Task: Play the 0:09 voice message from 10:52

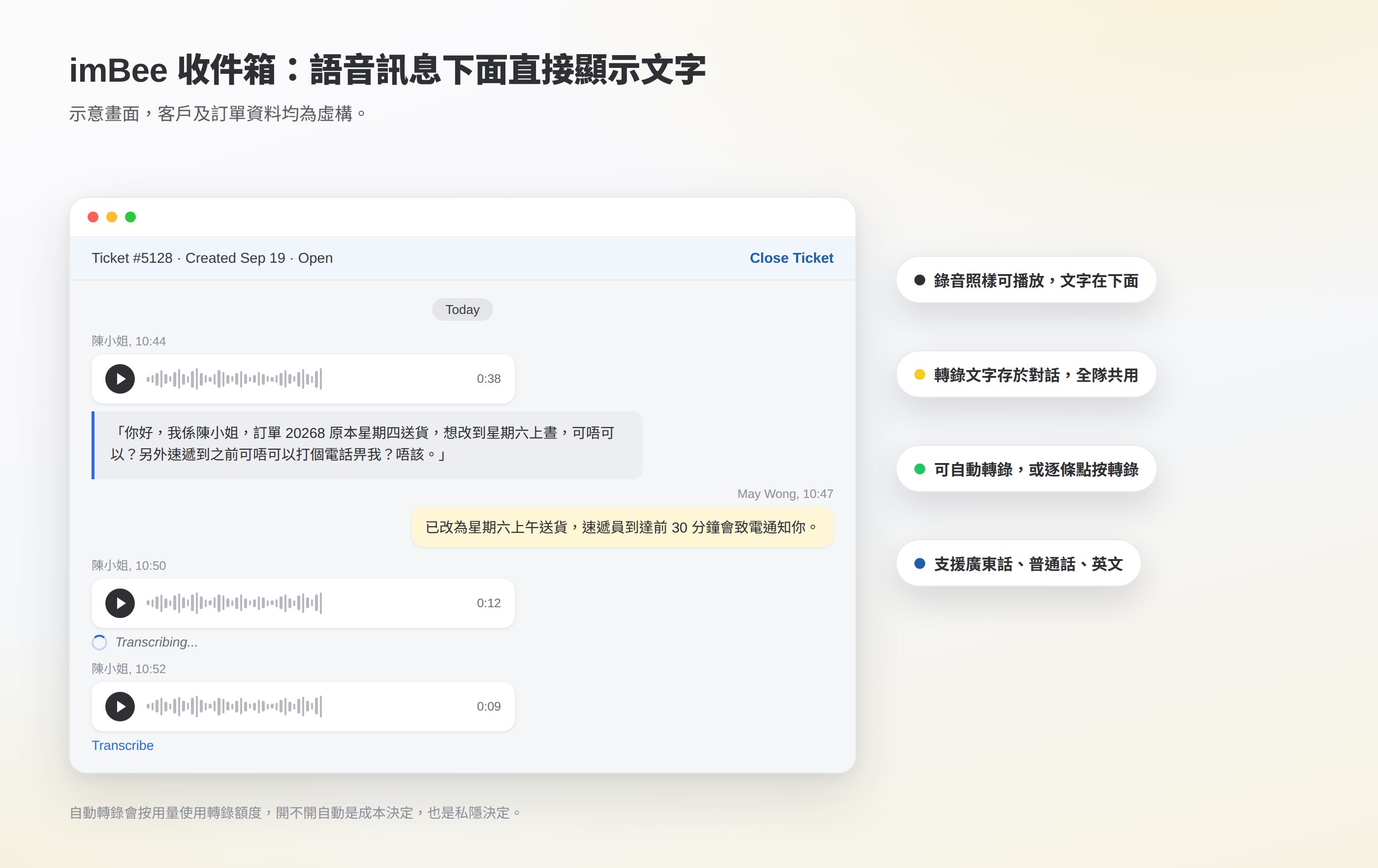Action: pyautogui.click(x=120, y=707)
